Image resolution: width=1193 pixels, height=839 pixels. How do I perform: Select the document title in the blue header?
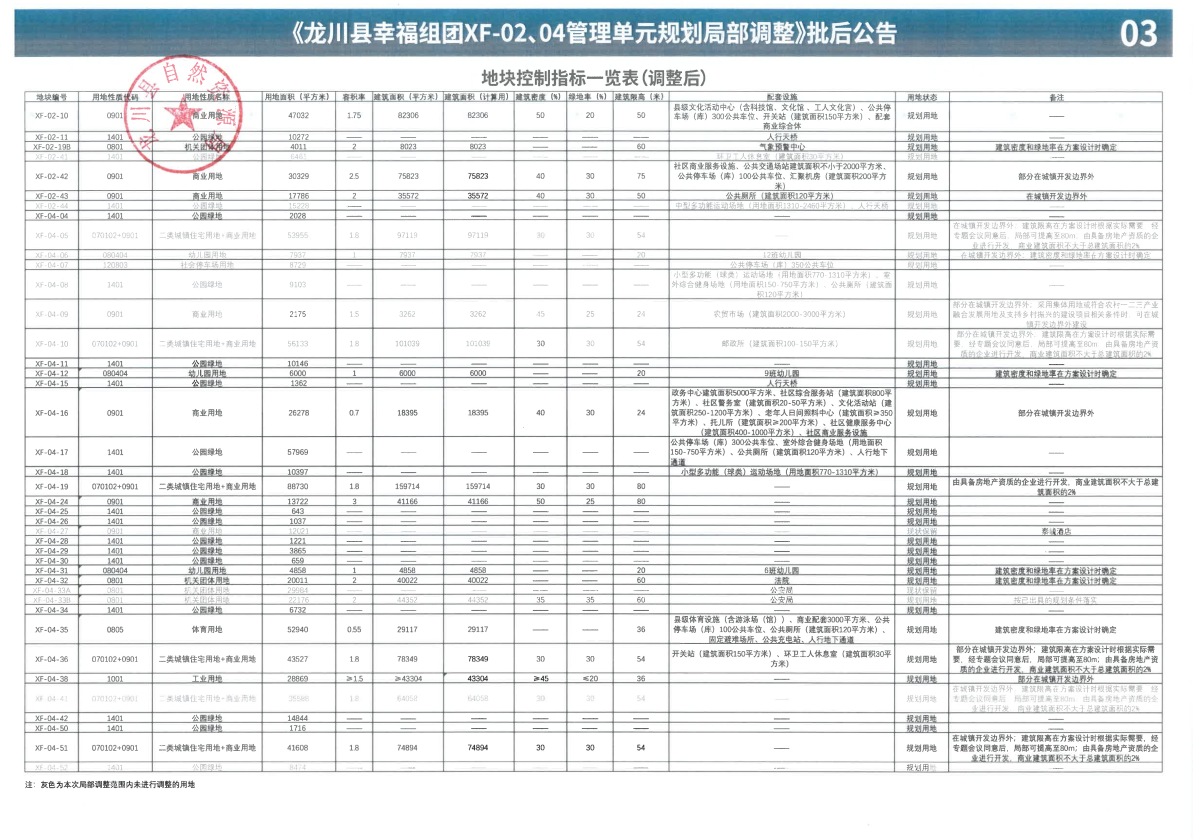click(x=594, y=33)
